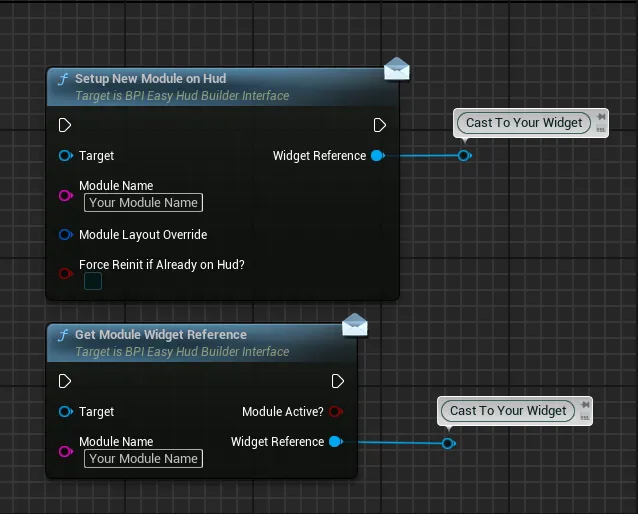Click the upper Cast To Your Widget comment bubble
638x514 pixels.
[x=524, y=123]
